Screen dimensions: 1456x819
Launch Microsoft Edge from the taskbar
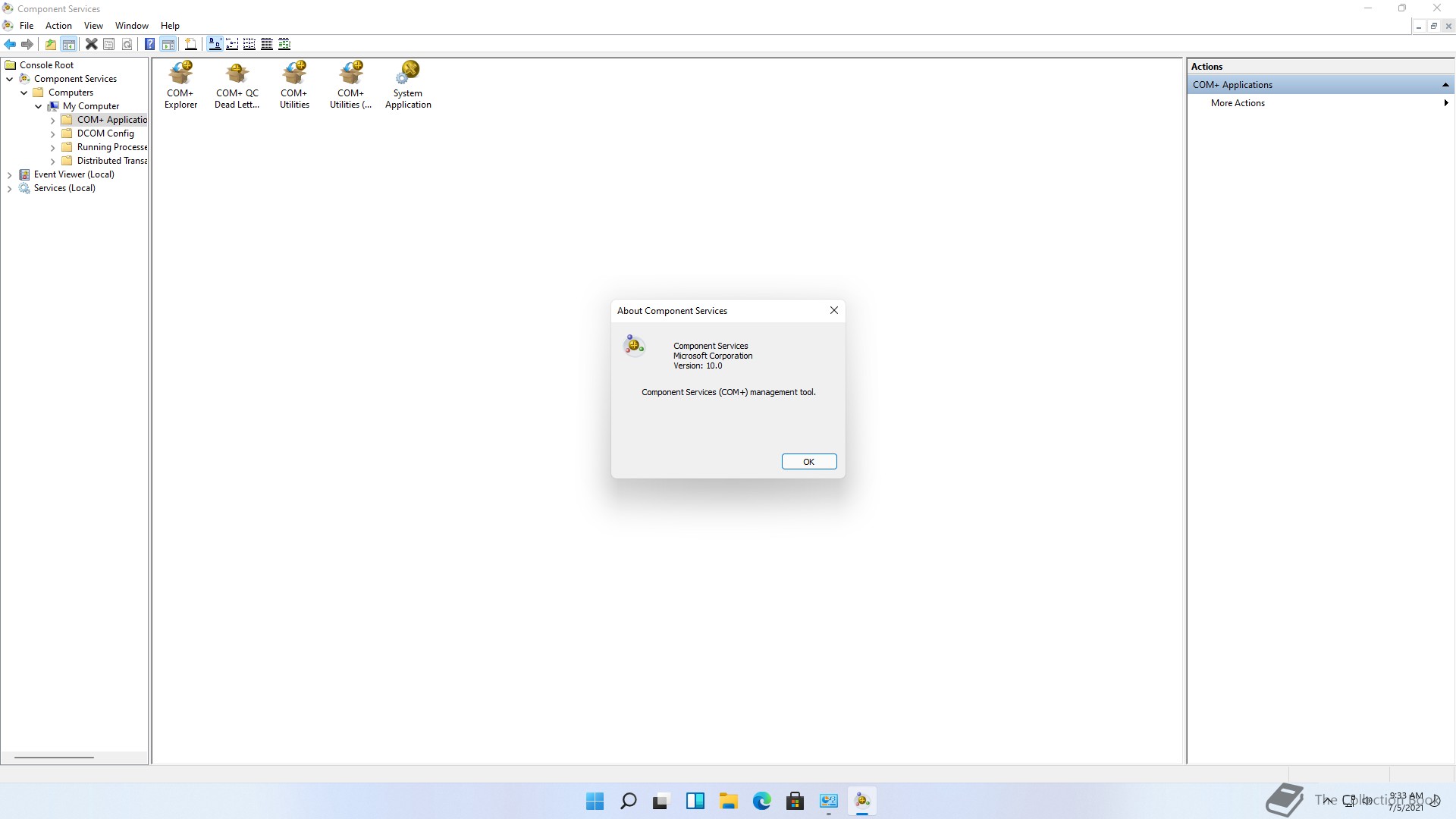point(761,801)
